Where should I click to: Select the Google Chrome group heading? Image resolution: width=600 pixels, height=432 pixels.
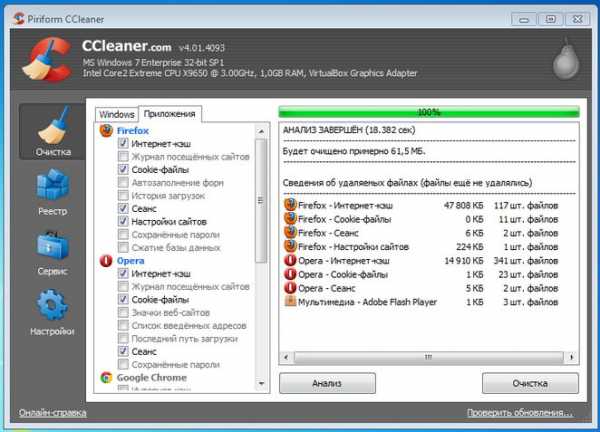pyautogui.click(x=152, y=377)
